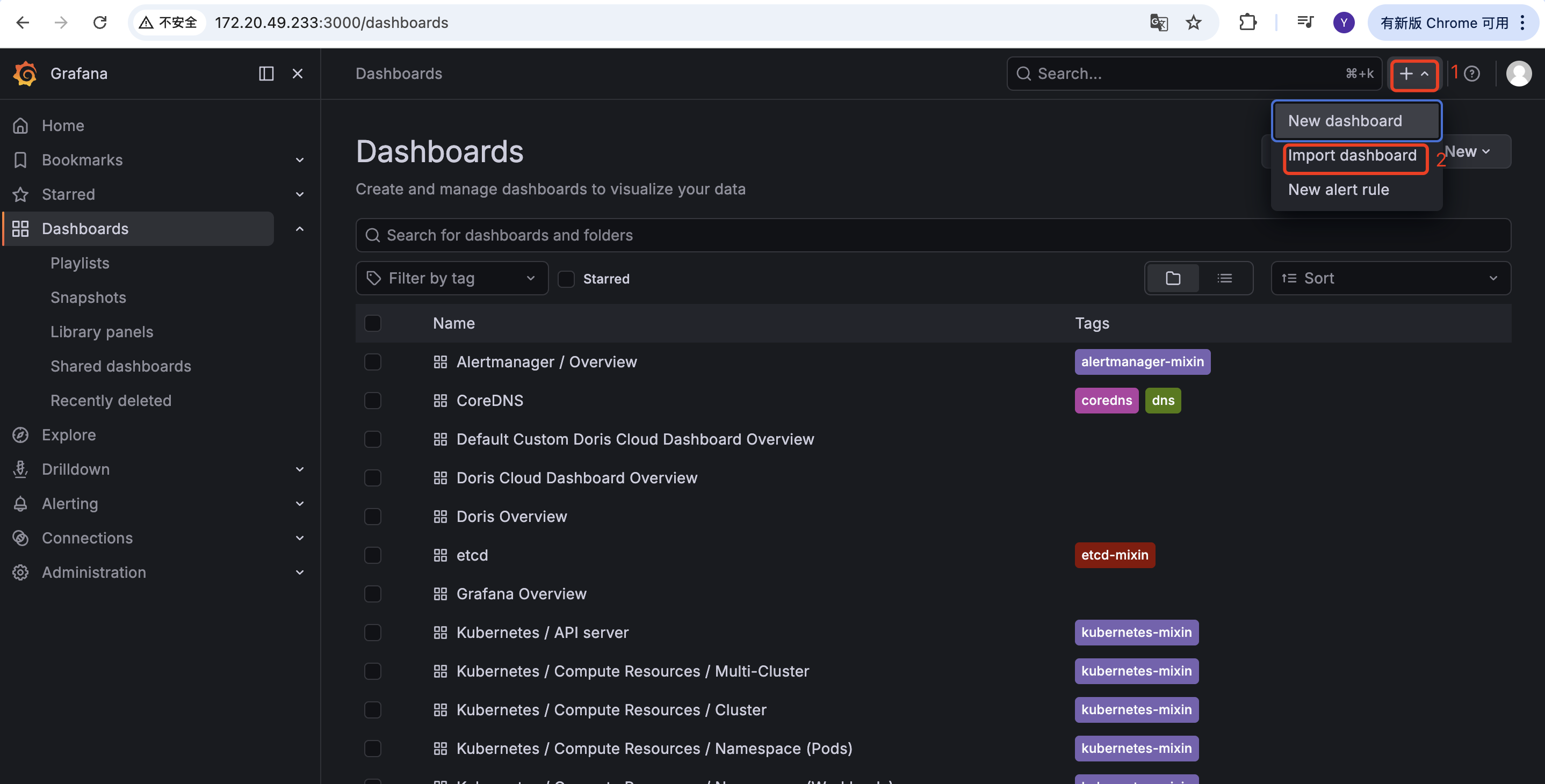Open the help question-mark icon
The height and width of the screenshot is (784, 1545).
point(1471,73)
